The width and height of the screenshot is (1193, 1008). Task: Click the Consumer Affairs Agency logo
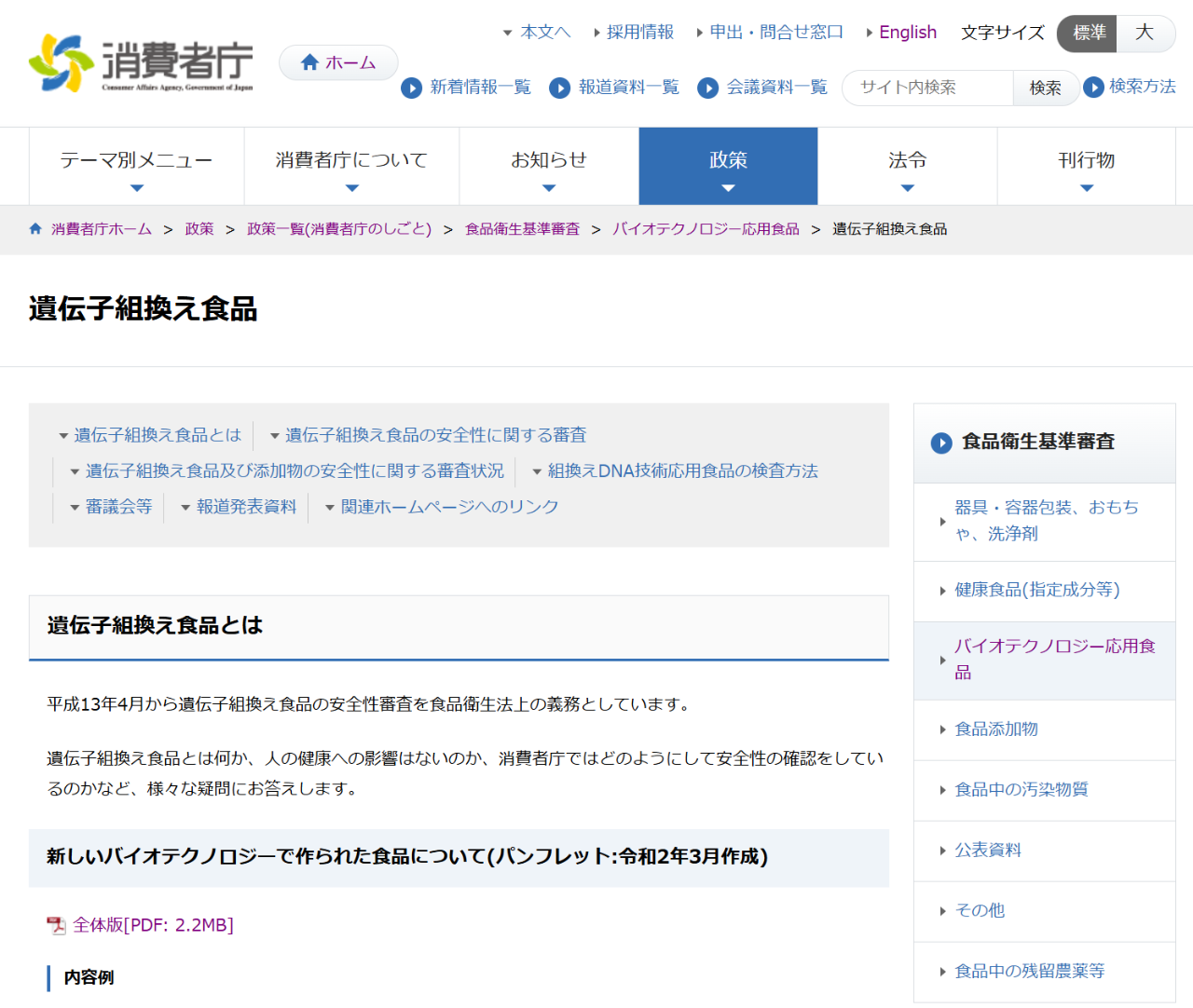point(141,63)
